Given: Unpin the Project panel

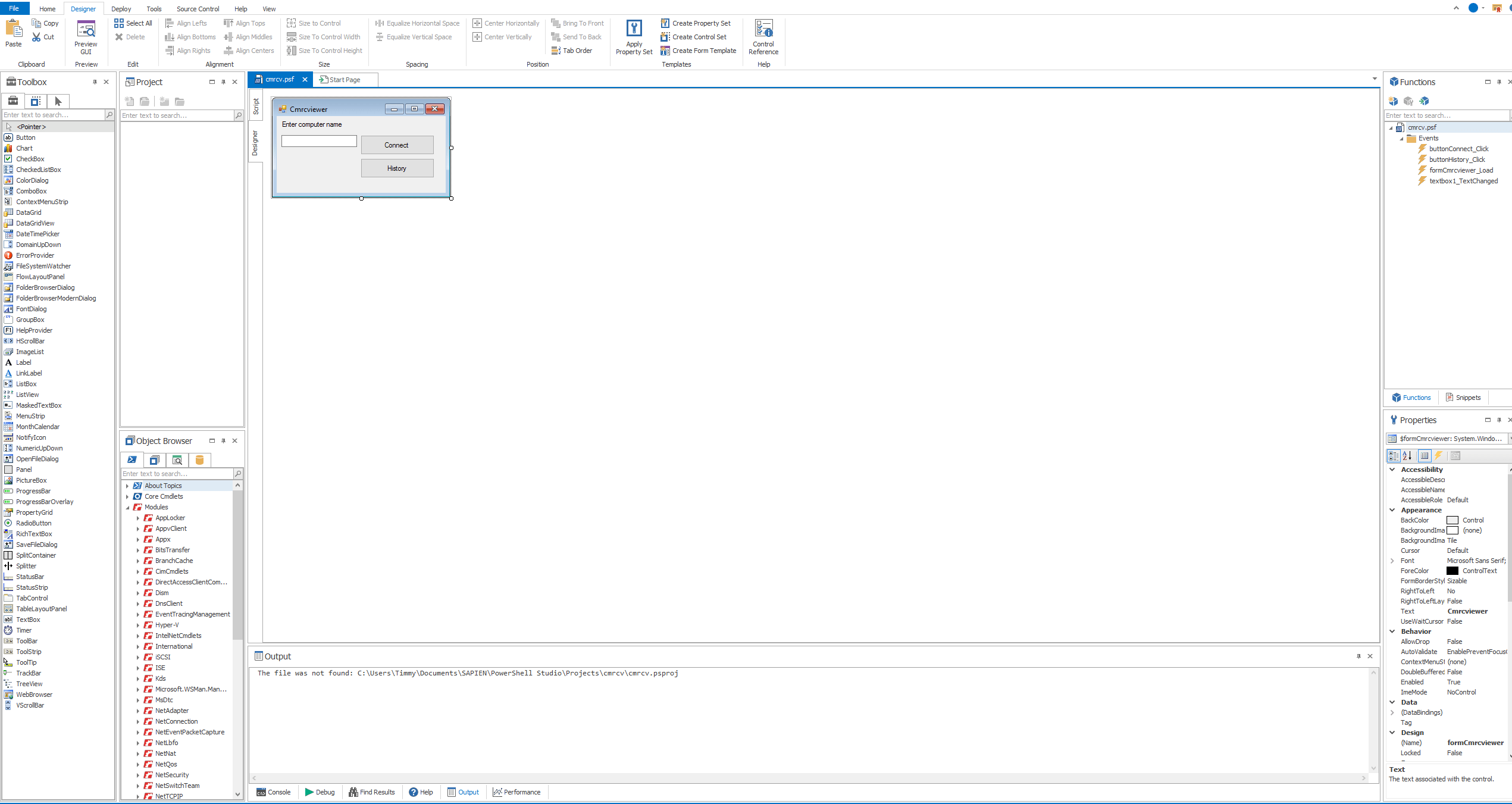Looking at the screenshot, I should pos(223,82).
